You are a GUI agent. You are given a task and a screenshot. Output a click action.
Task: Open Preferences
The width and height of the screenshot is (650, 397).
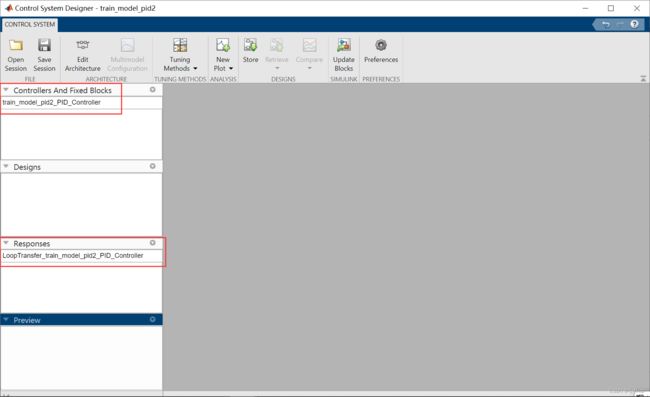[x=381, y=51]
